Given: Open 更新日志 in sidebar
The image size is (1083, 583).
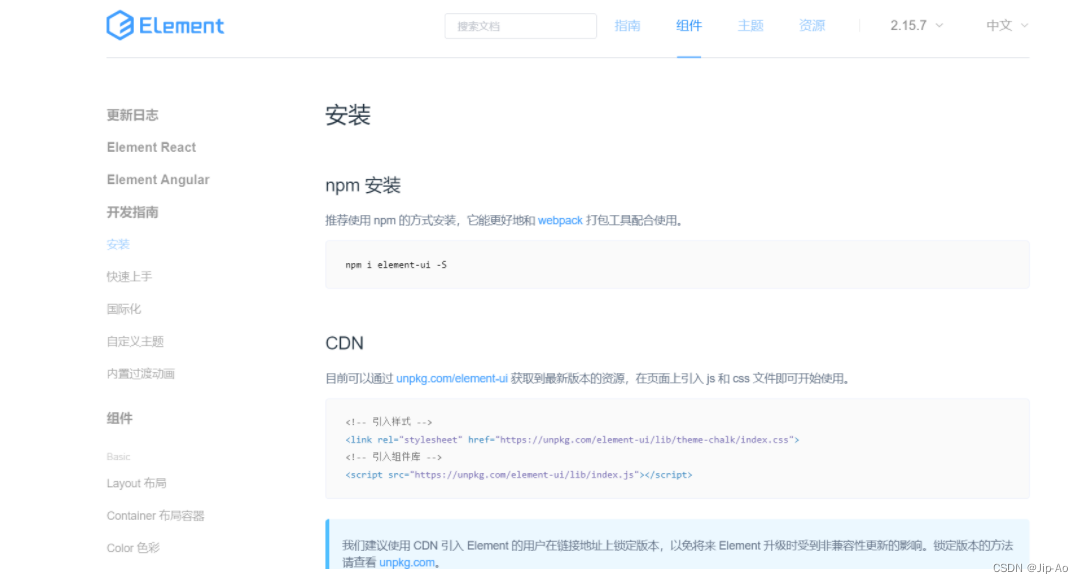Looking at the screenshot, I should [133, 115].
